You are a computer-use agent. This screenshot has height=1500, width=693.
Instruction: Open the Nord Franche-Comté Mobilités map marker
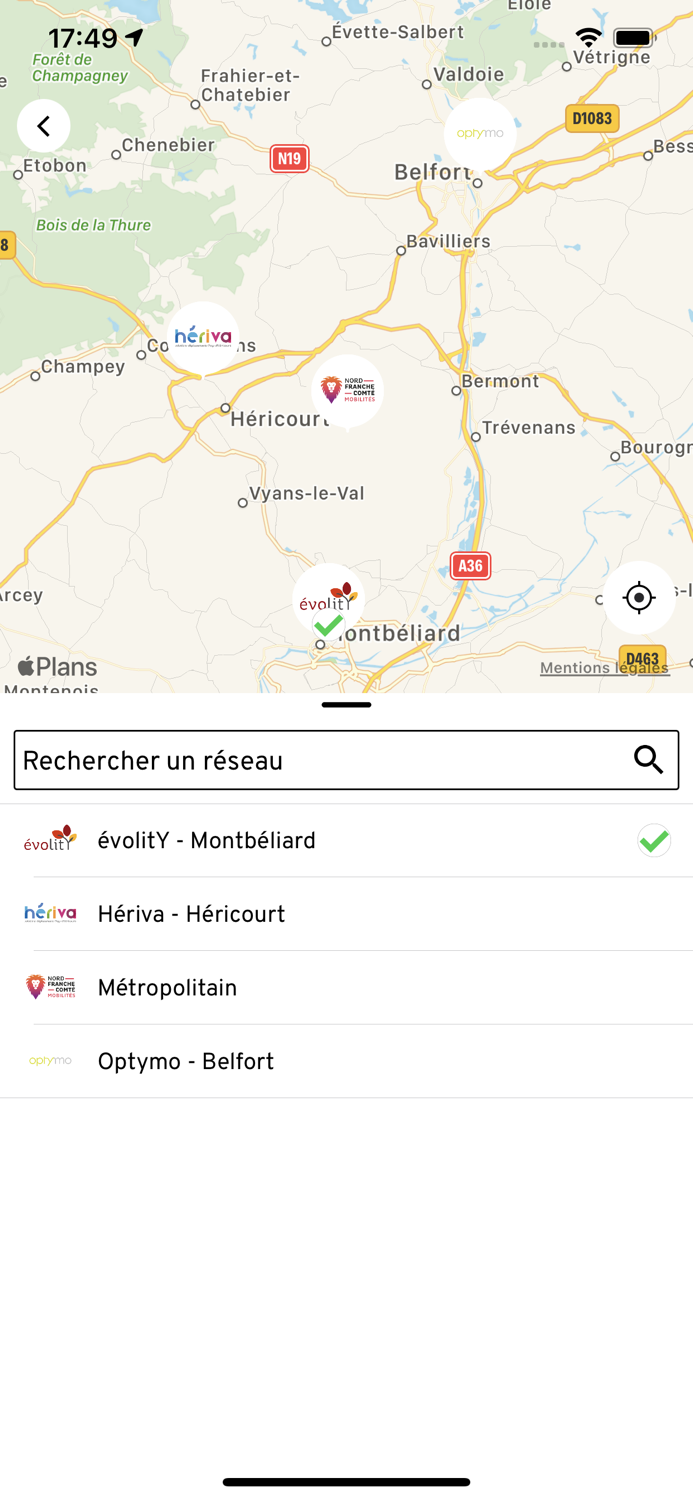pos(347,390)
